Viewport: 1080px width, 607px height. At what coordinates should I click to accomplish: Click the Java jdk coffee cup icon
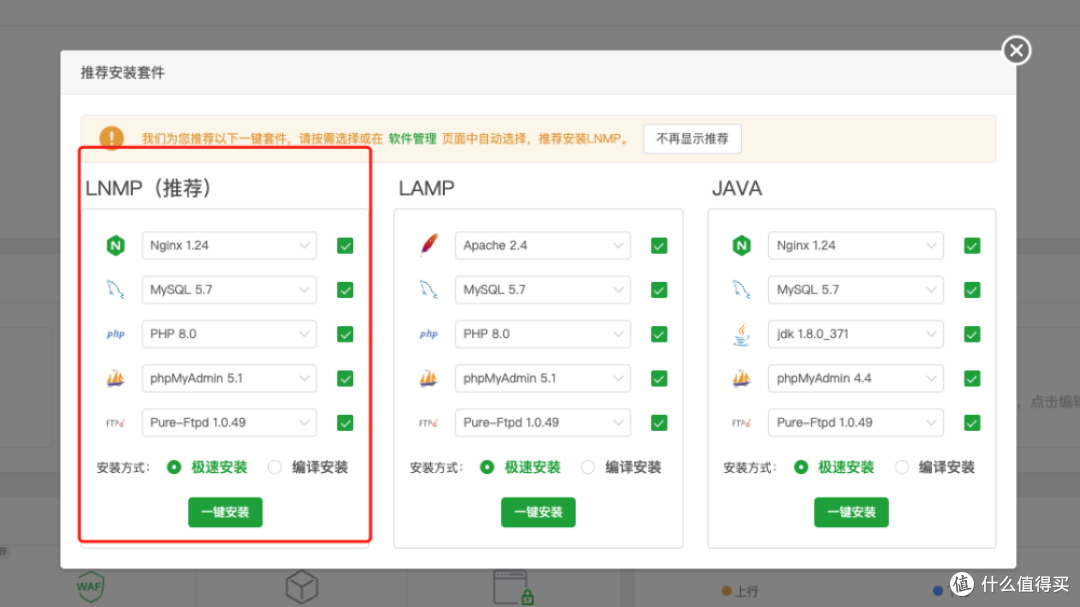[x=741, y=334]
